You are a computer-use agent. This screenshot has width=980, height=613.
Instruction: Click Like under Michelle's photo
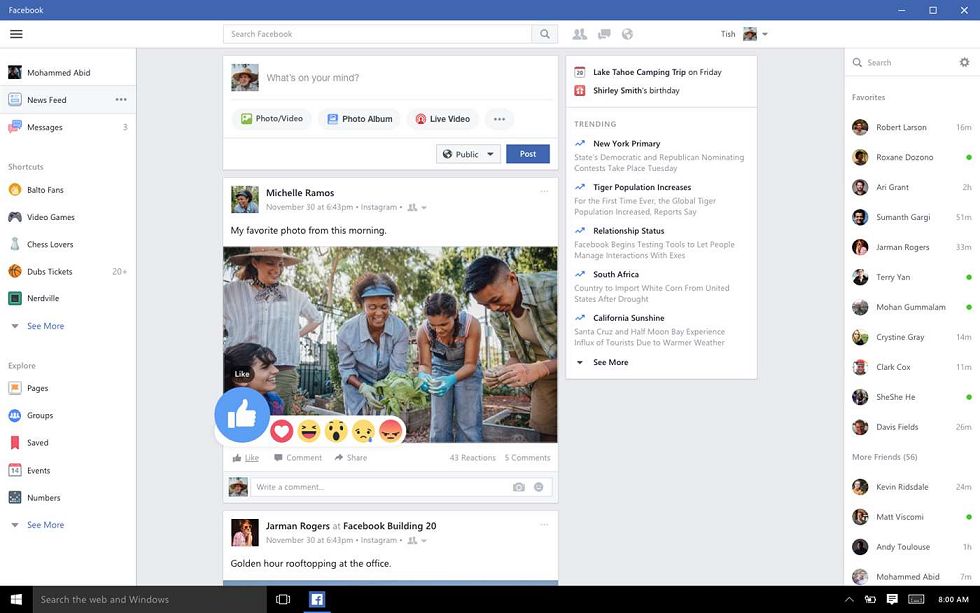246,457
